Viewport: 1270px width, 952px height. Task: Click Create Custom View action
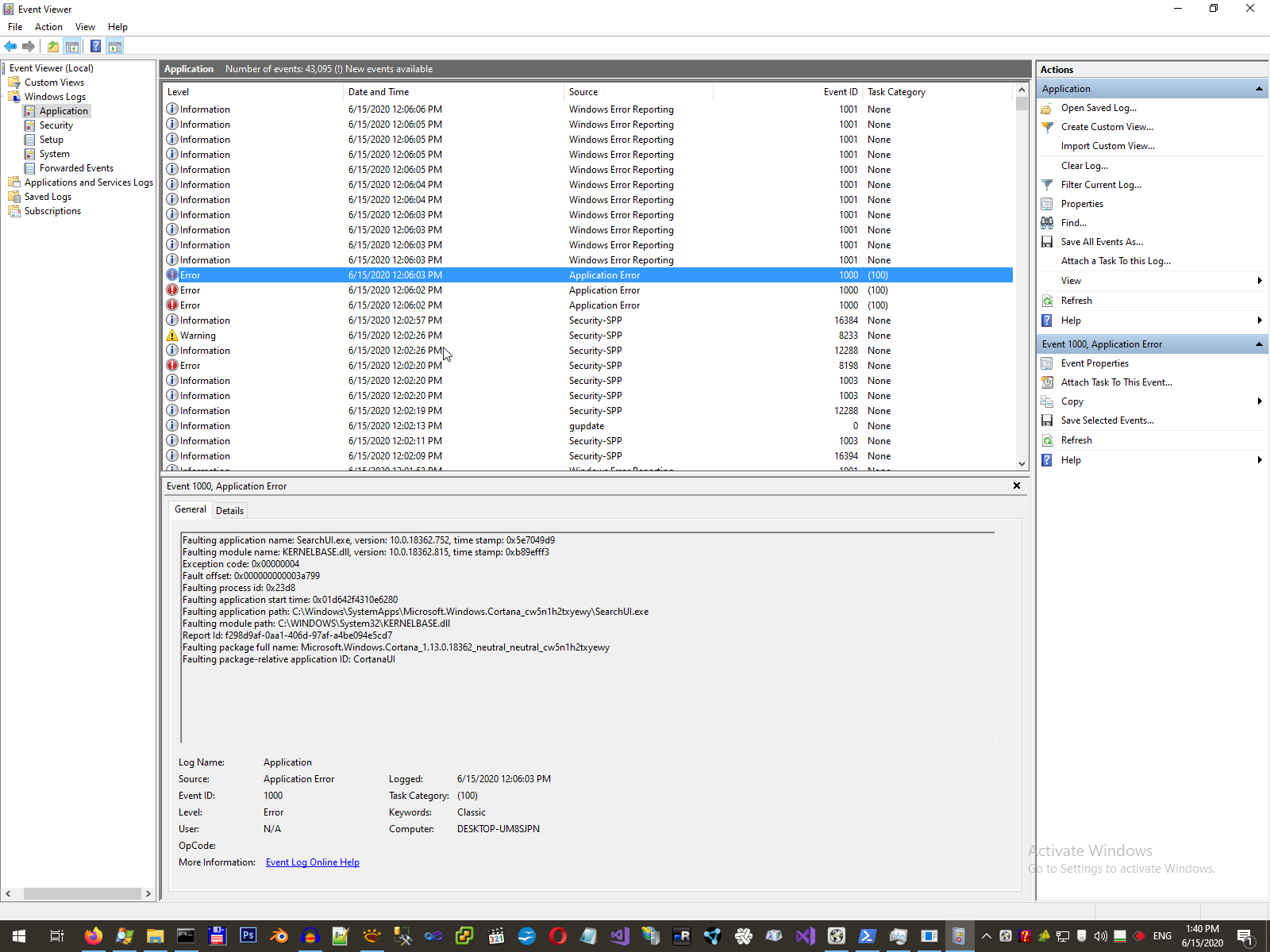[1106, 127]
